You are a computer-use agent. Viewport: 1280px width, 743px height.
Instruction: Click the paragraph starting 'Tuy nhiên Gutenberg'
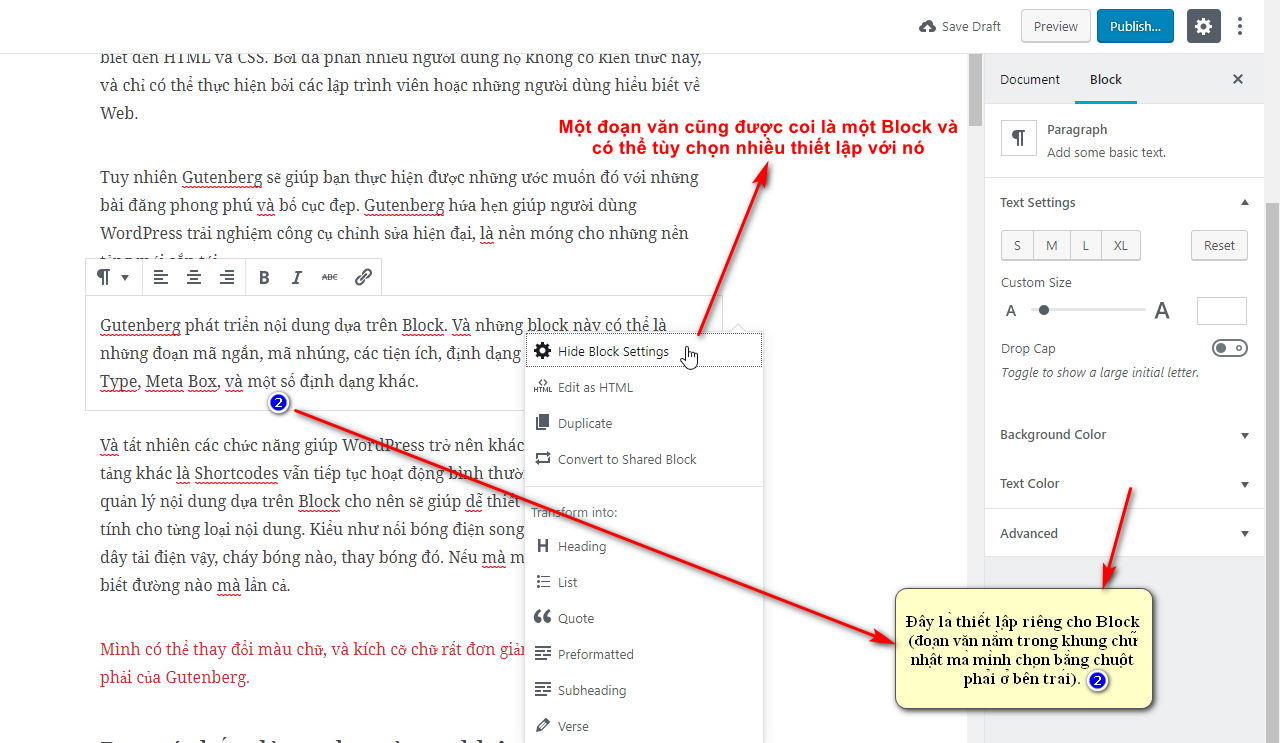click(x=400, y=219)
